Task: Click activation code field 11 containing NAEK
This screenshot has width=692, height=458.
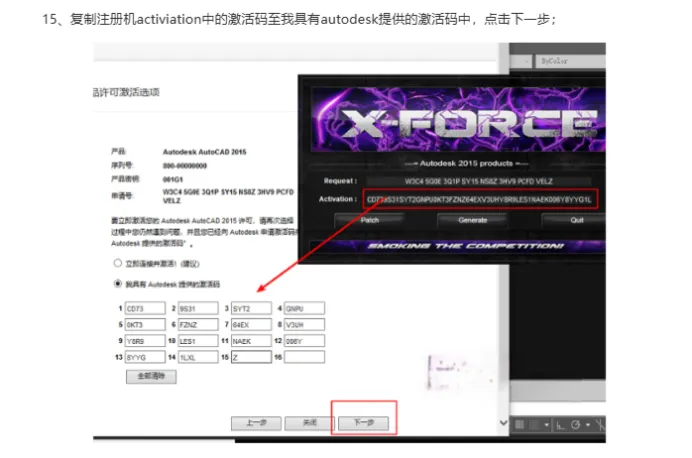Action: click(x=251, y=341)
